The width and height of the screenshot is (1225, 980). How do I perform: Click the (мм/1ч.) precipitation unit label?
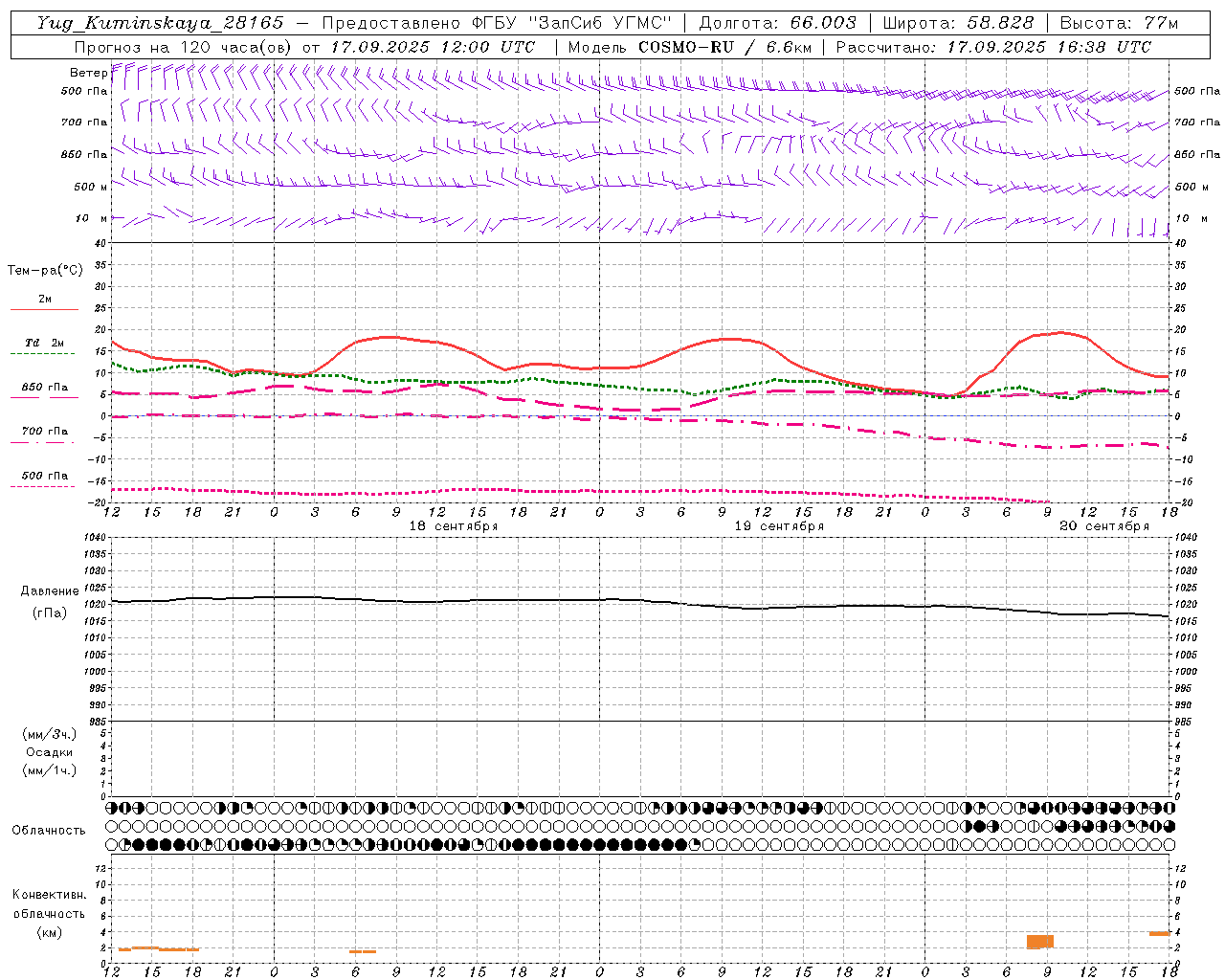pos(50,770)
